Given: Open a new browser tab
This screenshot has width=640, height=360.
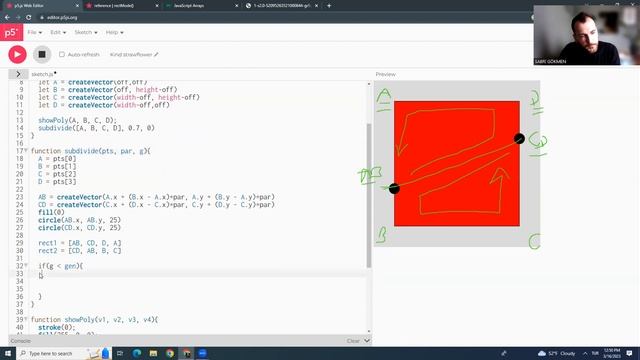Looking at the screenshot, I should coord(329,6).
